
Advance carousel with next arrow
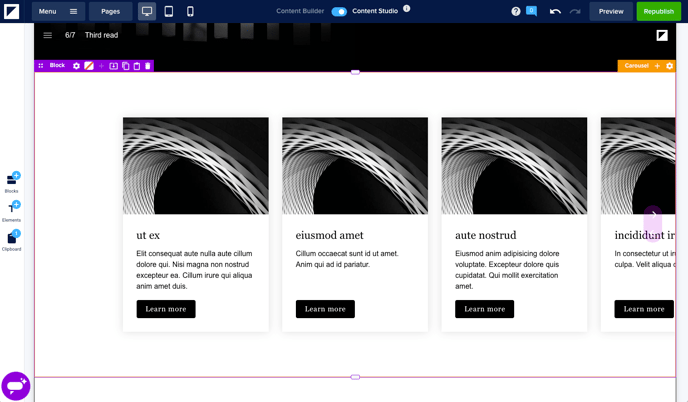(x=652, y=214)
